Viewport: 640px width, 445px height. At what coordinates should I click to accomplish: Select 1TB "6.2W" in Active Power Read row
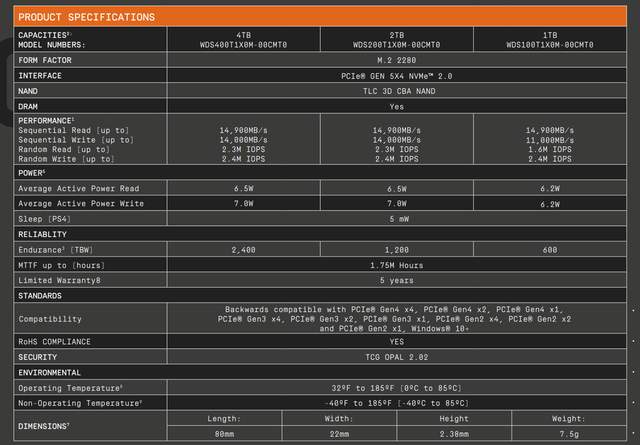click(x=550, y=189)
